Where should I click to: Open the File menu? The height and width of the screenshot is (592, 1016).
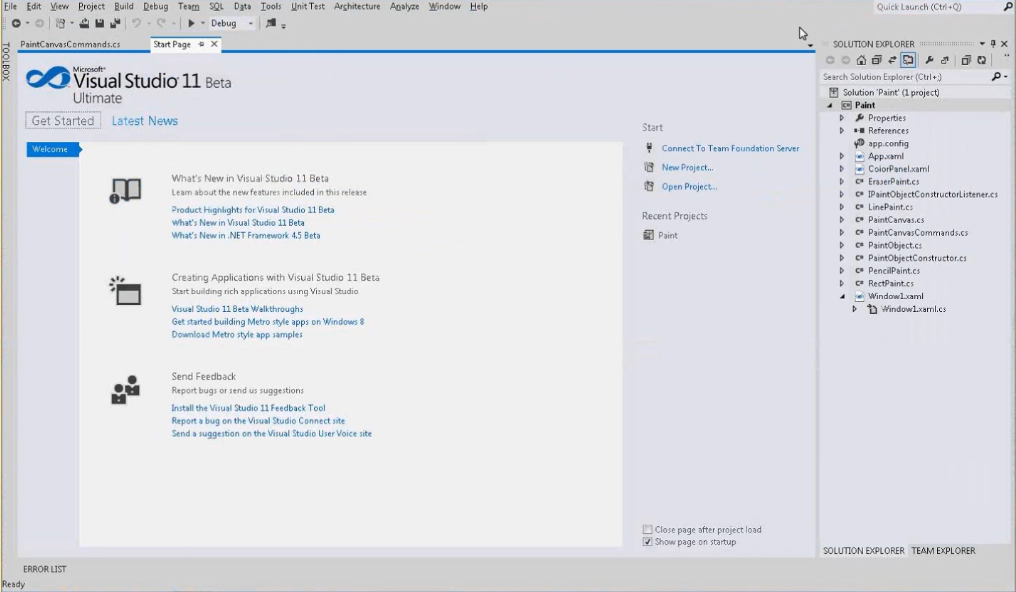pos(10,6)
